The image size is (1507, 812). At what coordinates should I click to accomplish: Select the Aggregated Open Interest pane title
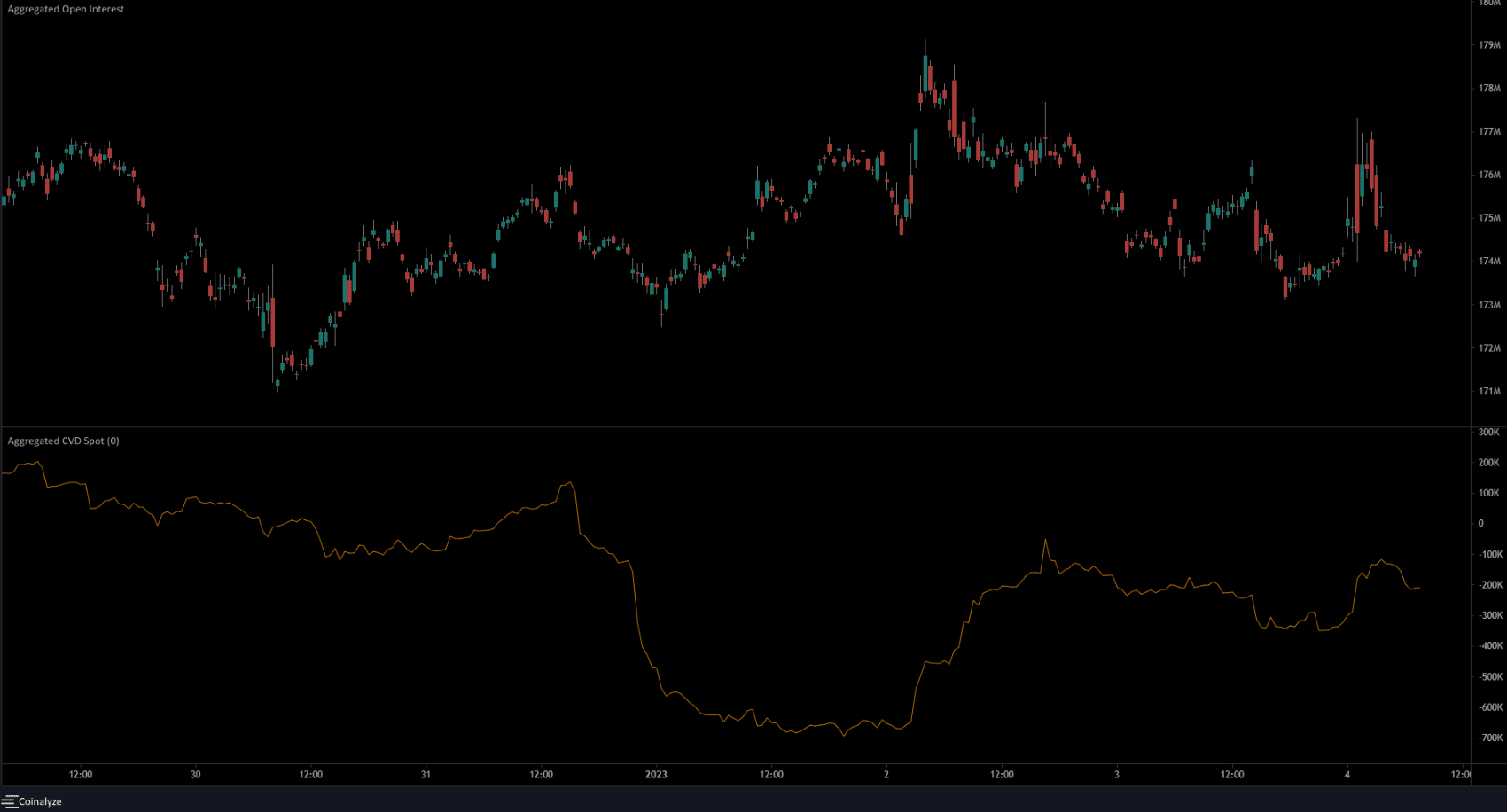66,9
